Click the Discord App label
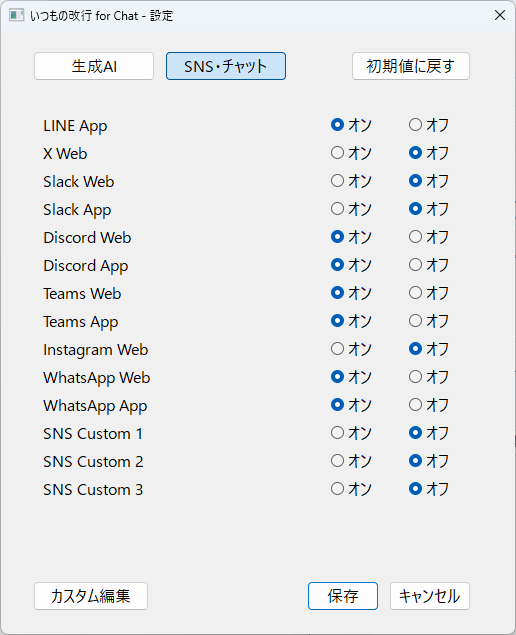 [85, 266]
